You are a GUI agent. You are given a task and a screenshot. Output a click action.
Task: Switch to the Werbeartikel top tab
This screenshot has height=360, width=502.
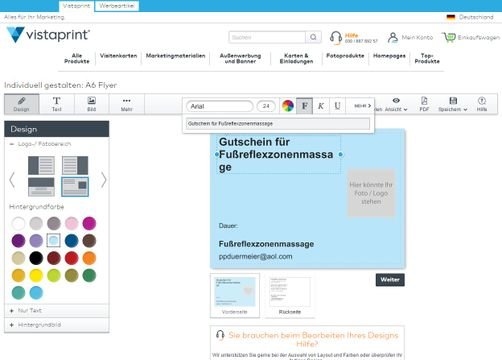point(117,6)
